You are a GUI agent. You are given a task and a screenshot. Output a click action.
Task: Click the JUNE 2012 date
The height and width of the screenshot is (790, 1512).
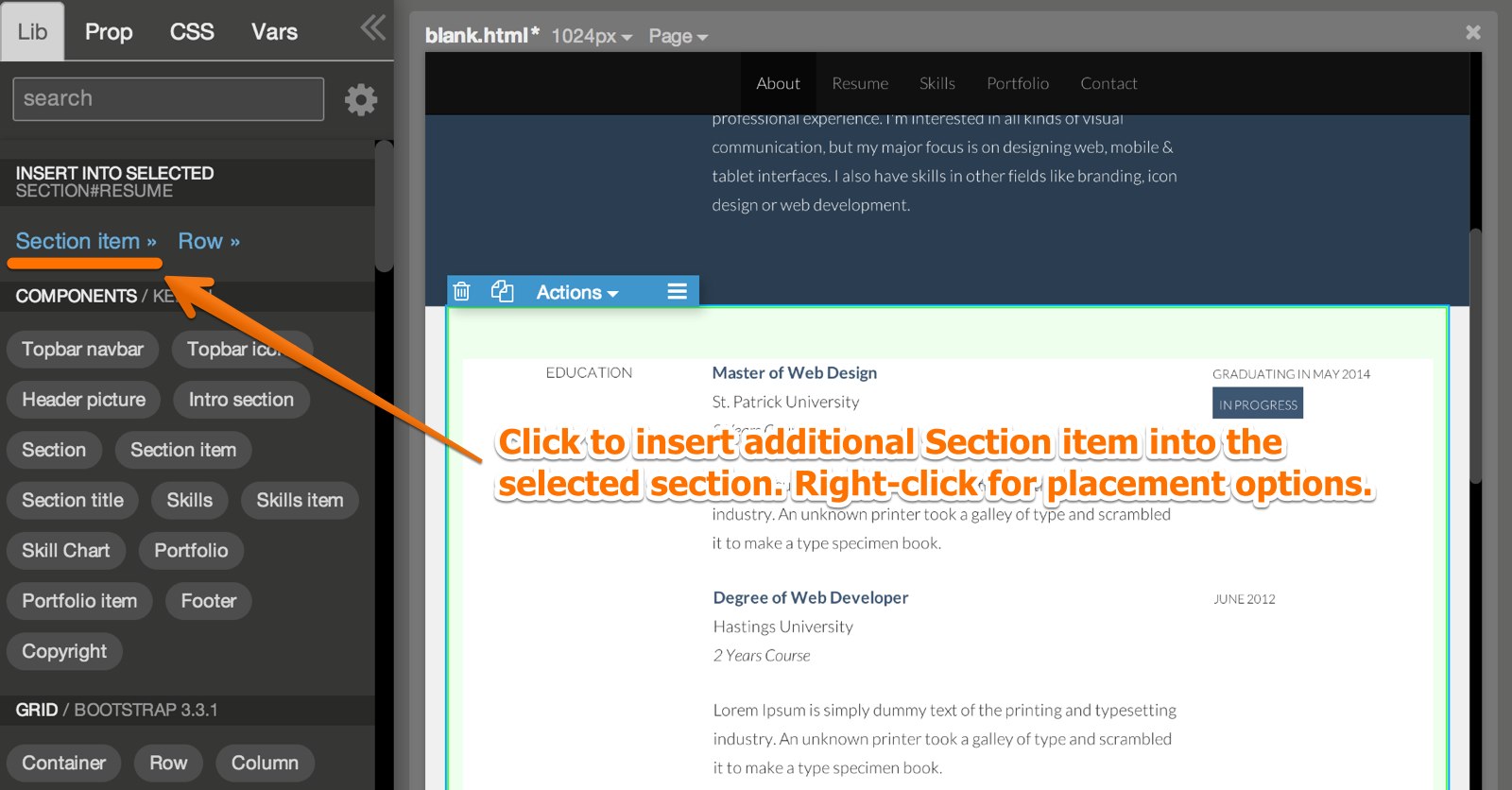(1244, 599)
